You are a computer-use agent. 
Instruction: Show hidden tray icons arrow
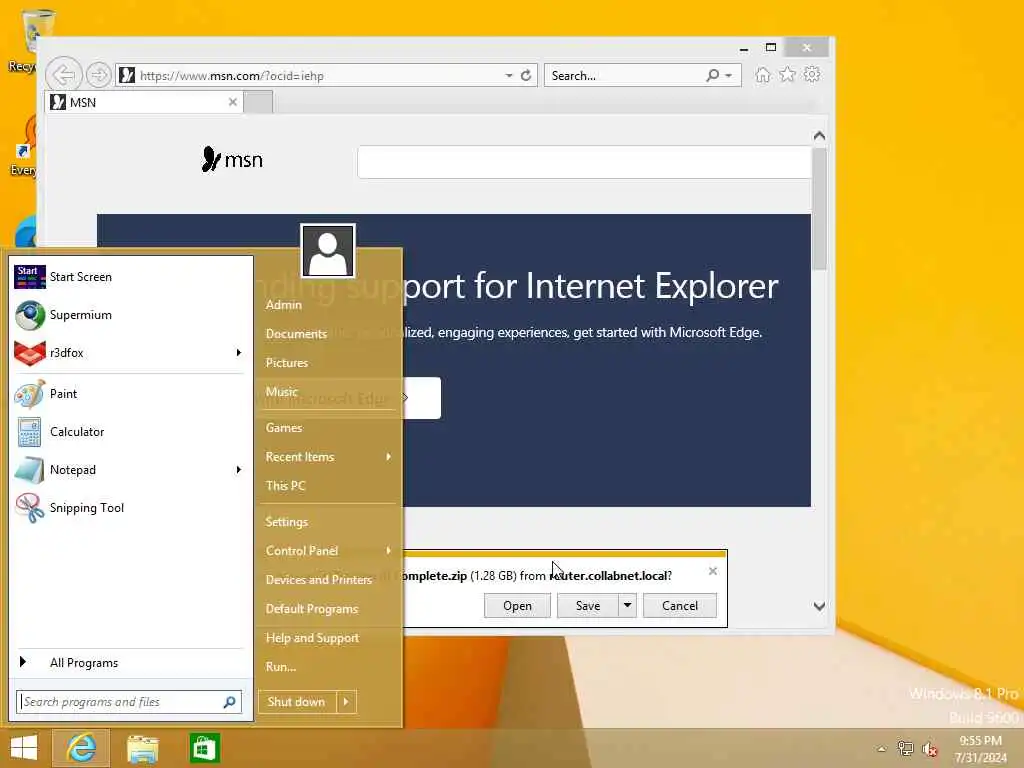coord(882,749)
